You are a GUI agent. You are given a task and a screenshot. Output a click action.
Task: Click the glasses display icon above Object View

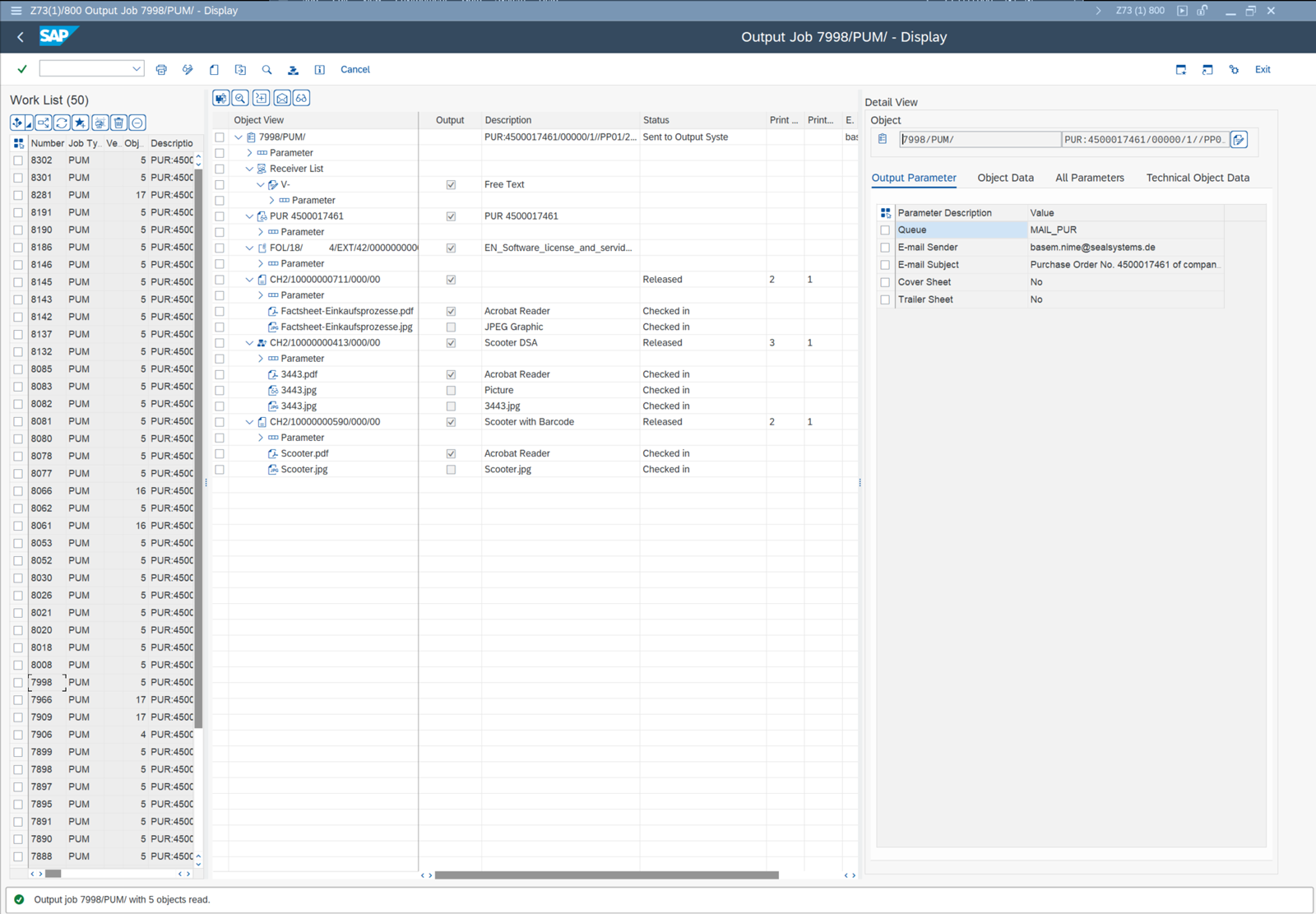(x=302, y=99)
